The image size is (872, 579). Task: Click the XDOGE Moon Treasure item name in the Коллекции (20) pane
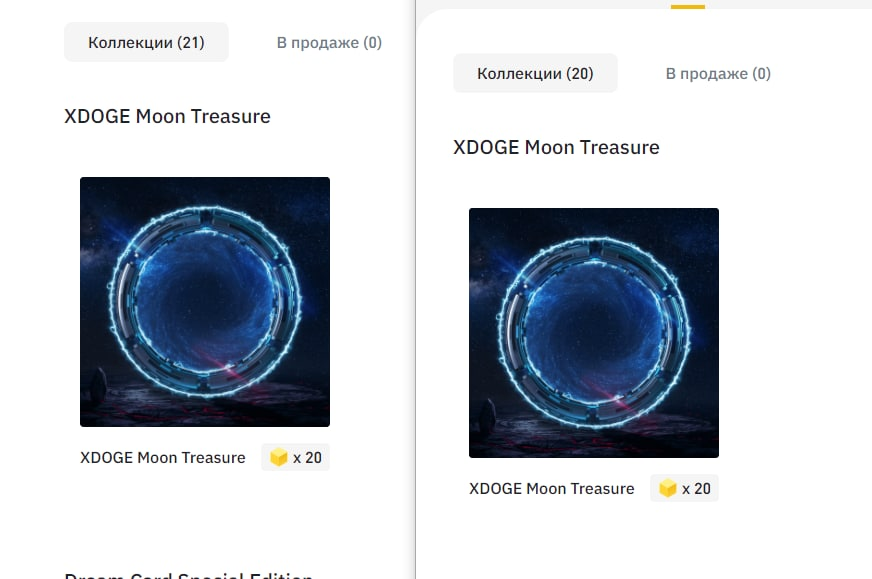click(x=552, y=488)
